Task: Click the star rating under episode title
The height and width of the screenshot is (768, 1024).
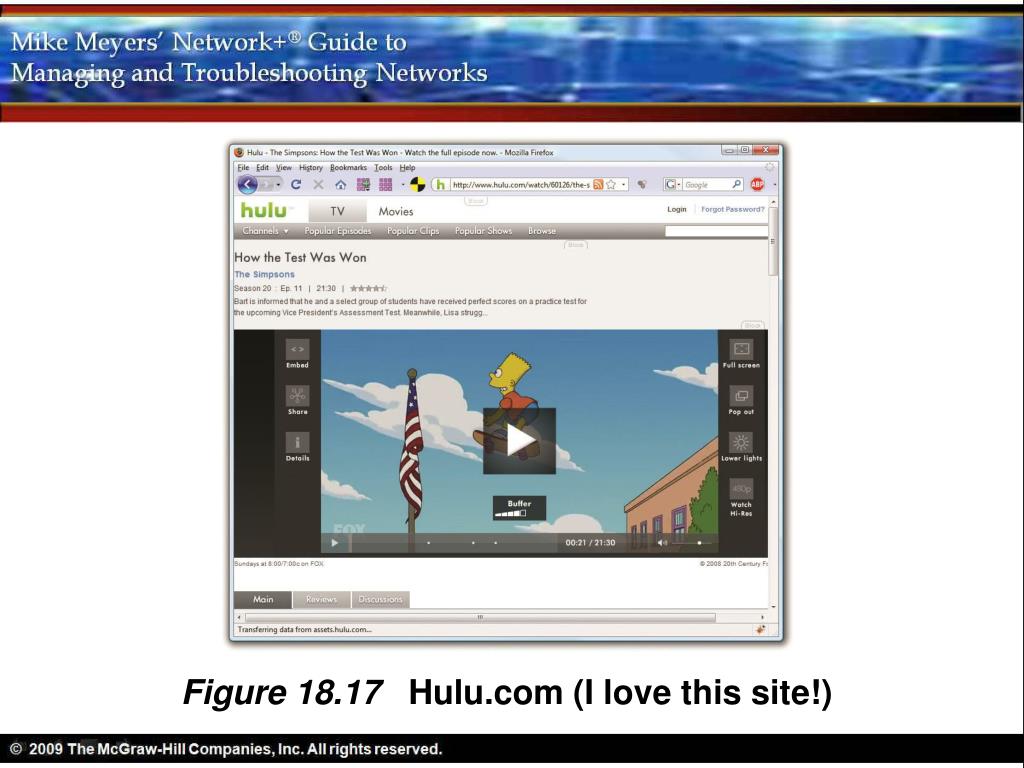Action: [368, 288]
